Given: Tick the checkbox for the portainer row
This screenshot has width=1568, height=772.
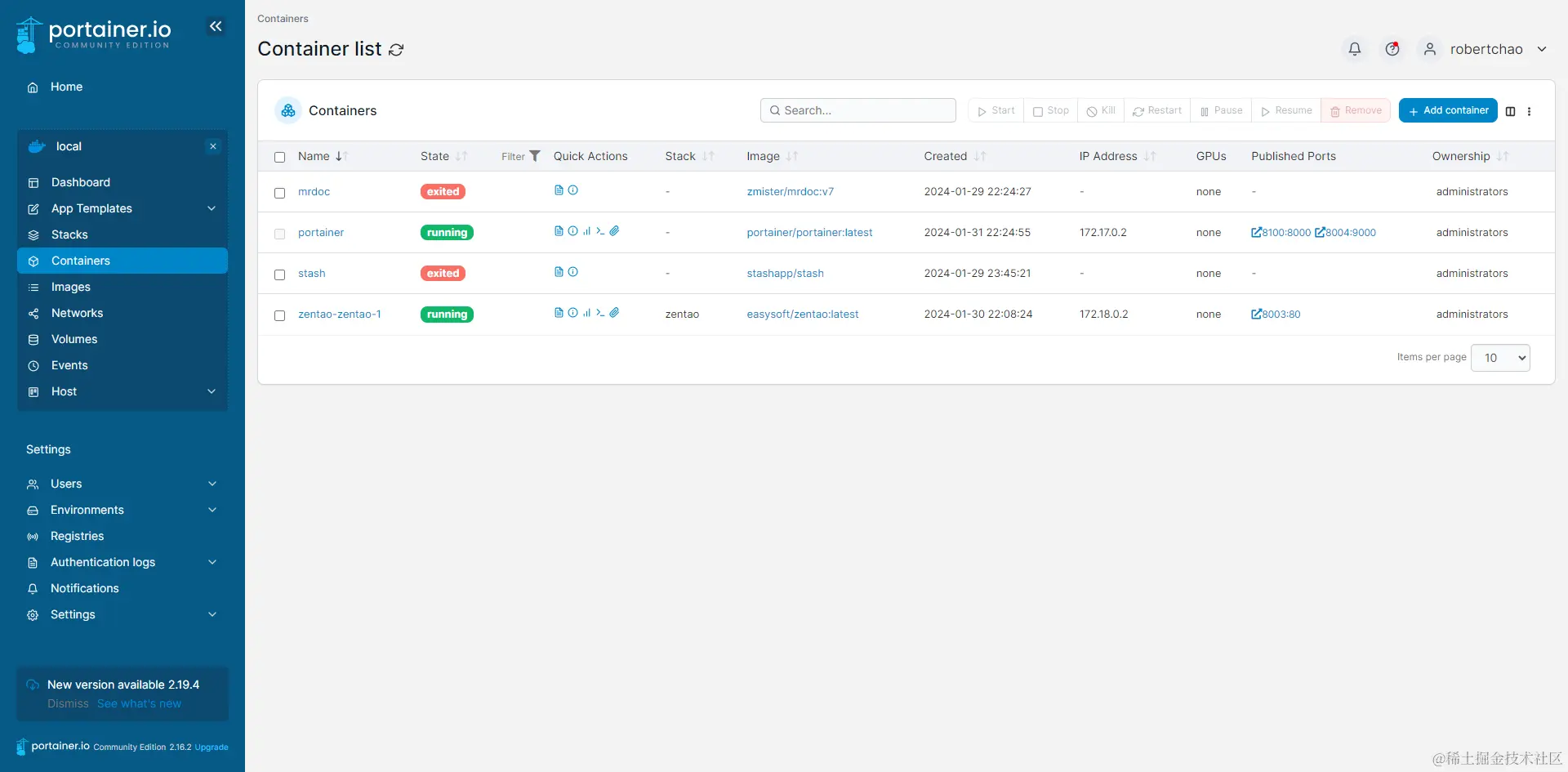Looking at the screenshot, I should pos(280,234).
